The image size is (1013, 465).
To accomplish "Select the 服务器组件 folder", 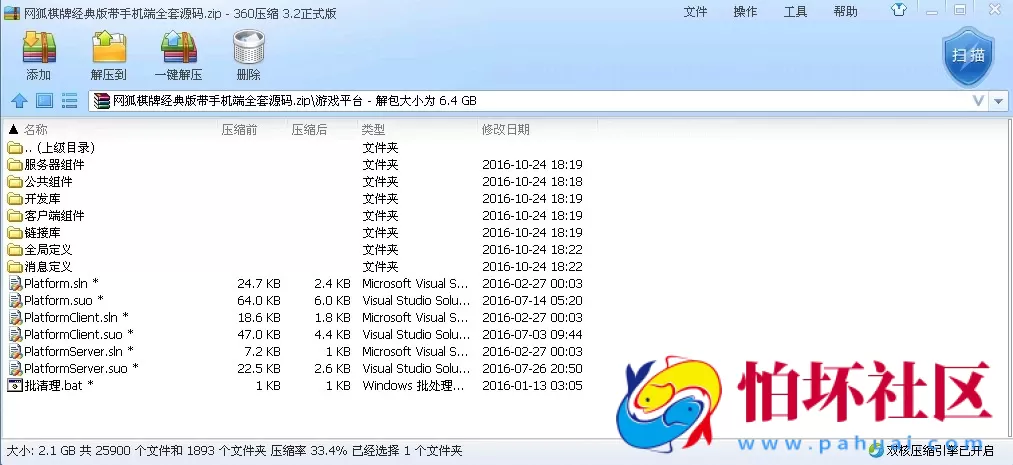I will click(x=54, y=165).
